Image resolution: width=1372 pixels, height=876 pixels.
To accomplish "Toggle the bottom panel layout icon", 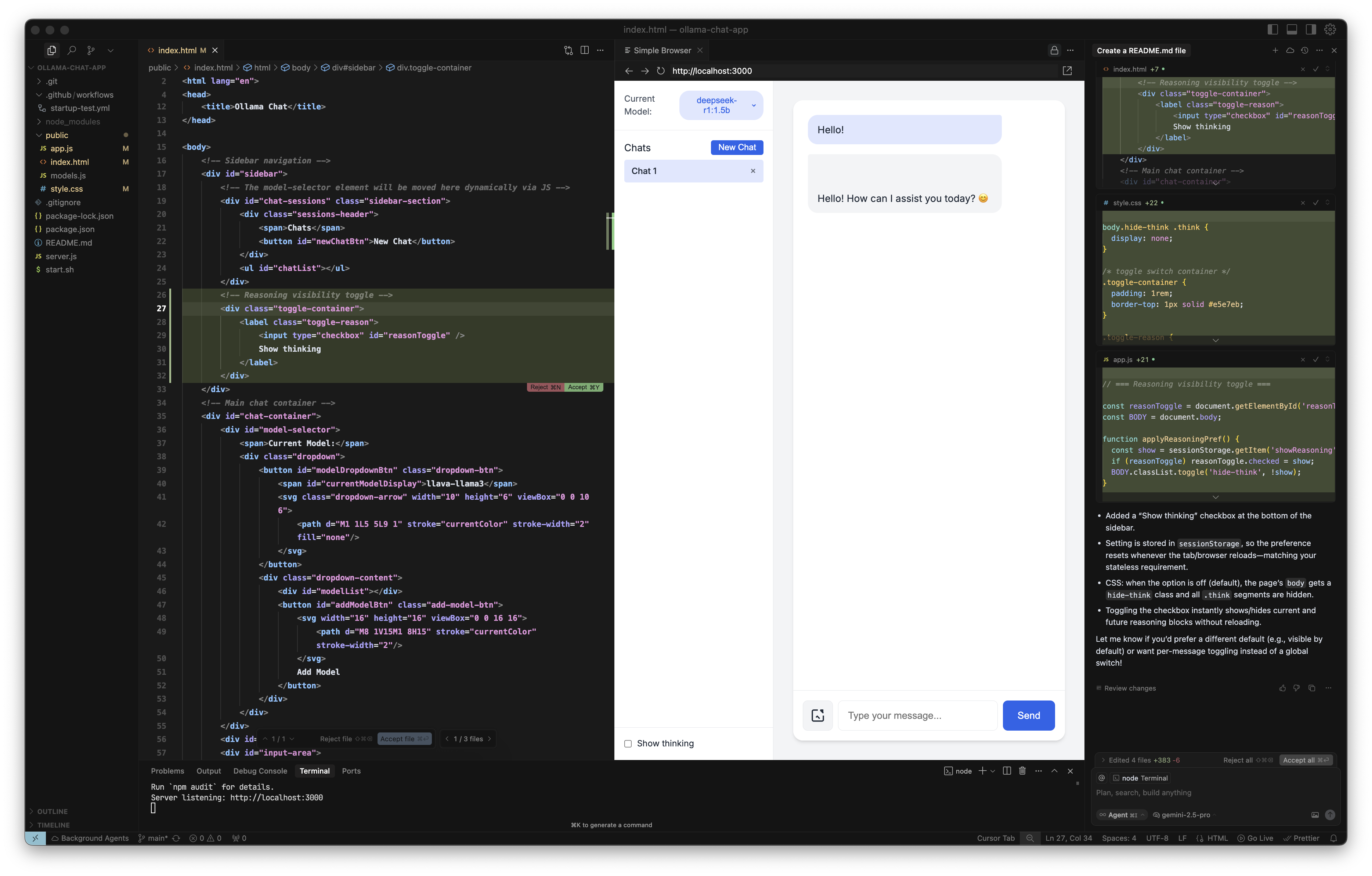I will click(x=1292, y=29).
